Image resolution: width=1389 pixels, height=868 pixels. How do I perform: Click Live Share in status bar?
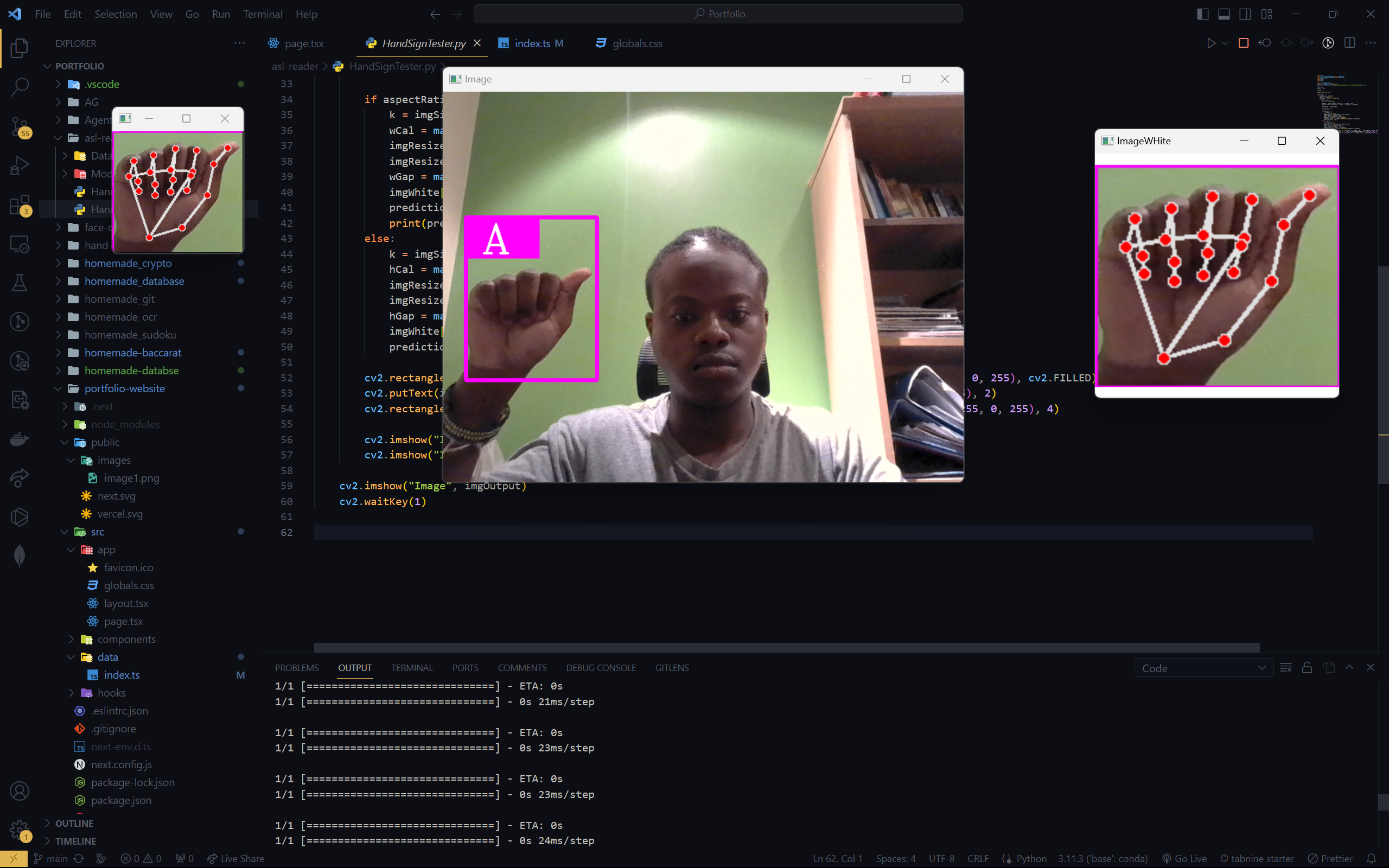click(x=235, y=858)
